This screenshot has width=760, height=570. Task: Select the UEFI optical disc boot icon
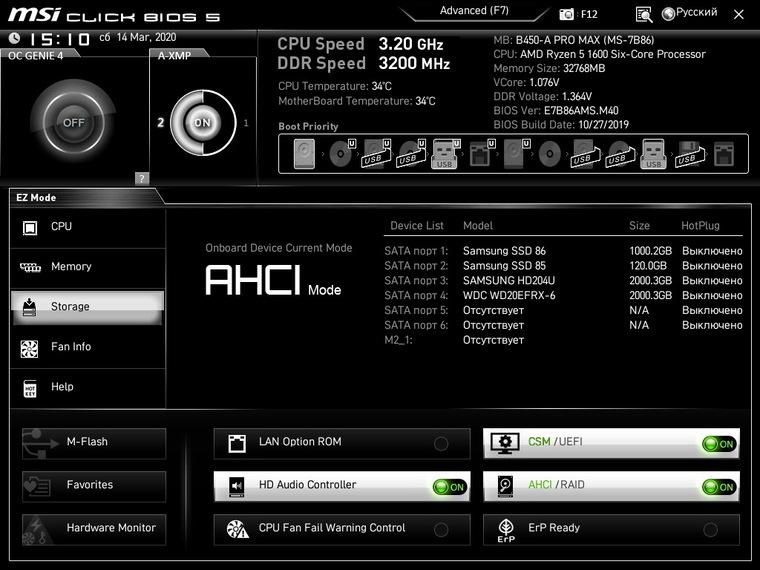(x=341, y=154)
